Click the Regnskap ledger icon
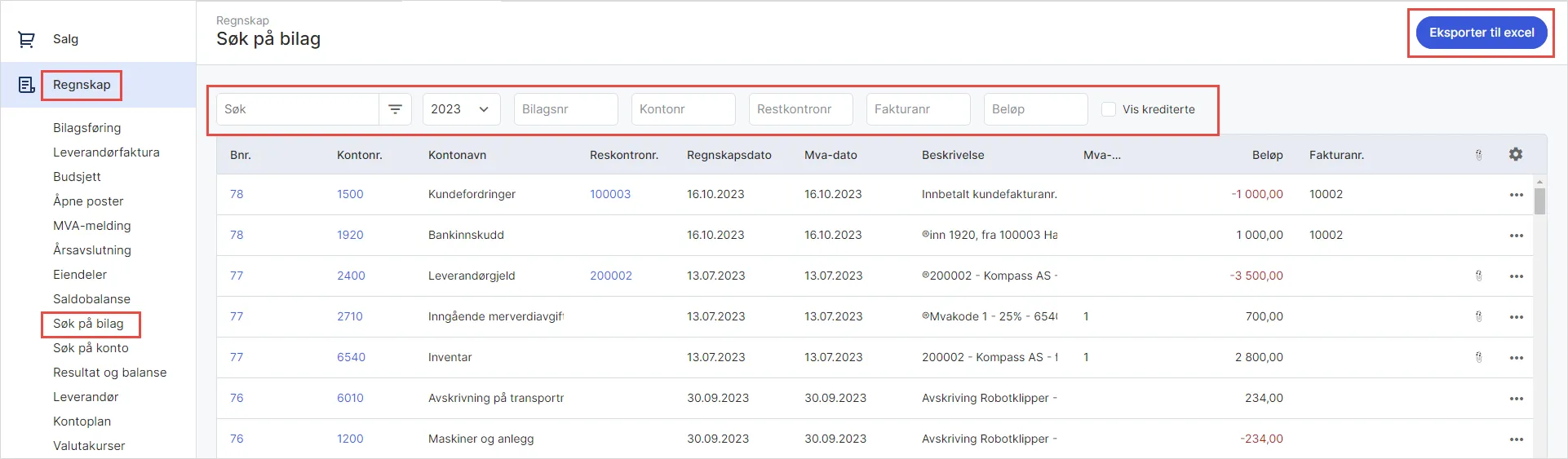The image size is (1568, 459). pos(26,85)
